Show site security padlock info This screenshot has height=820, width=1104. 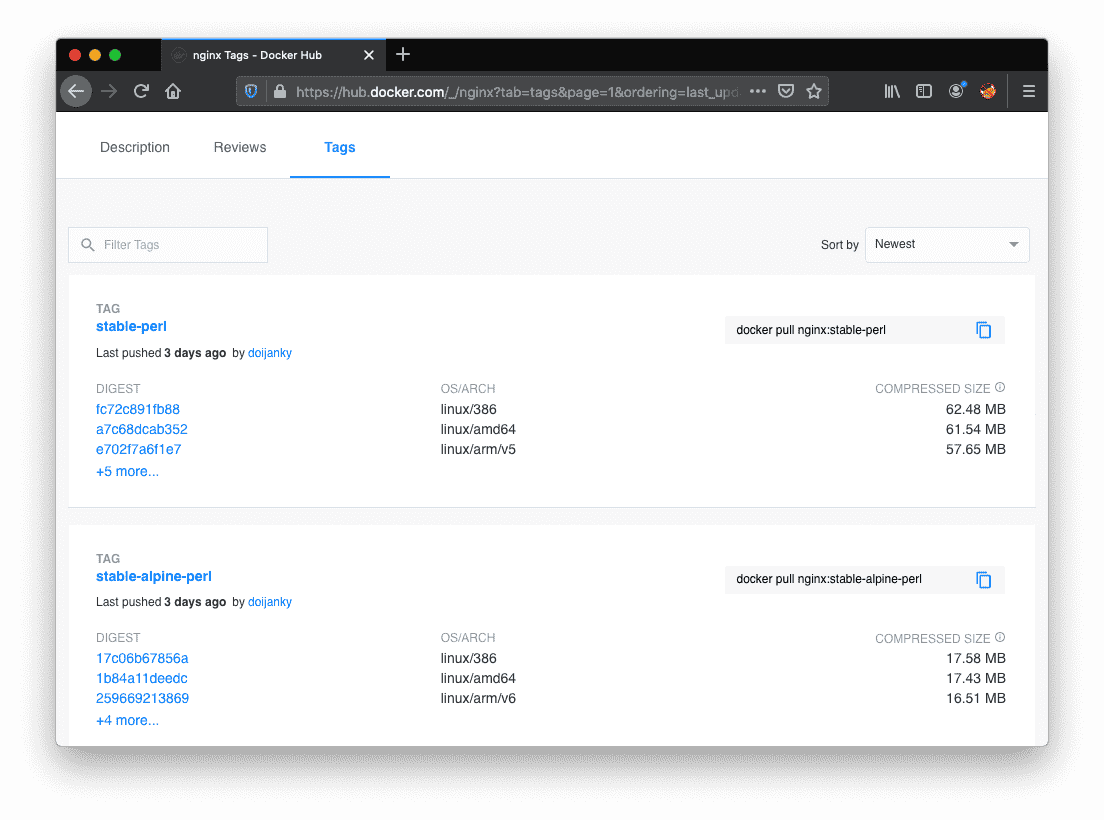click(x=280, y=92)
